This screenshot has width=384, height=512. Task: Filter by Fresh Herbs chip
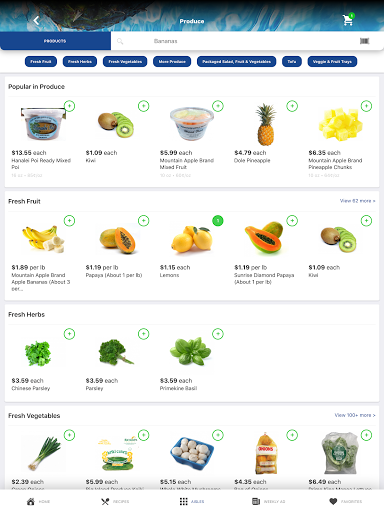(x=80, y=62)
